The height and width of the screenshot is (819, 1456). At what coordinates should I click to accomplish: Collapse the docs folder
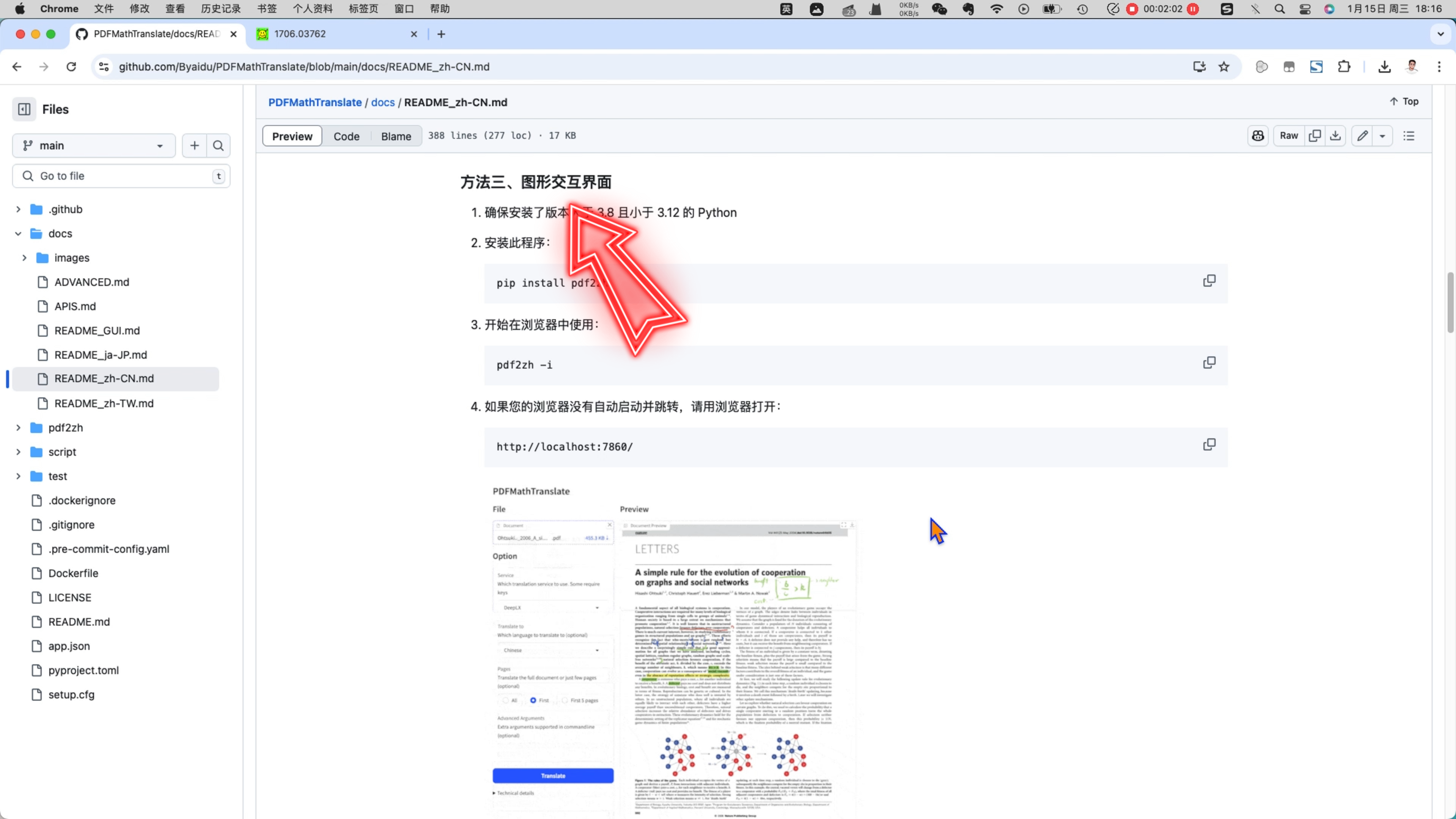(x=18, y=234)
